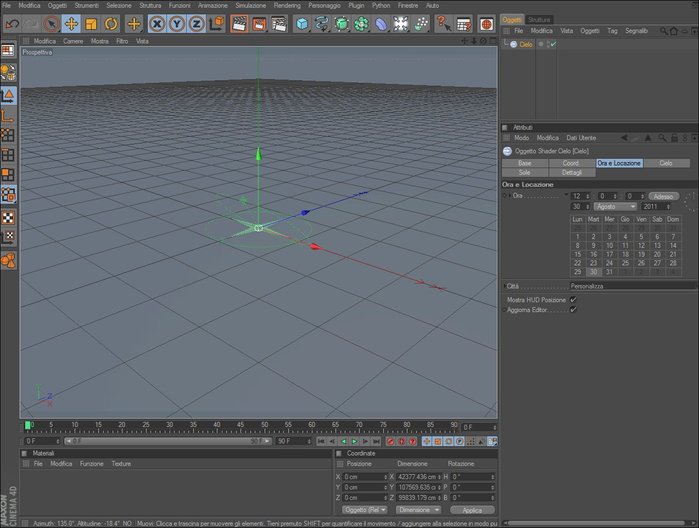
Task: Open the help question-mark tool
Action: [x=443, y=24]
